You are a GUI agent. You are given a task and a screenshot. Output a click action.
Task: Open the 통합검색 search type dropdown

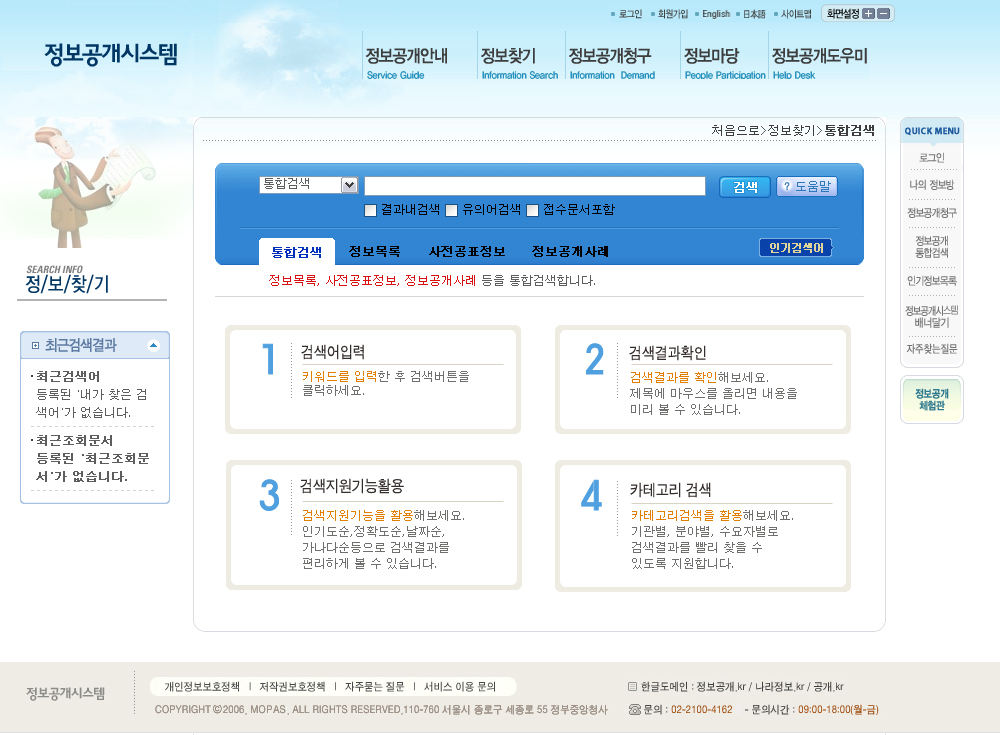click(349, 185)
